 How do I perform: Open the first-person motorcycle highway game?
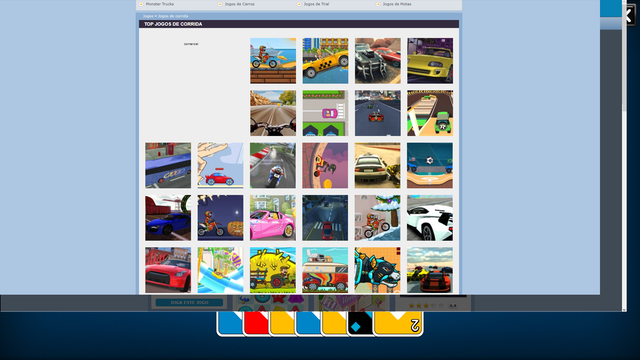(x=273, y=113)
